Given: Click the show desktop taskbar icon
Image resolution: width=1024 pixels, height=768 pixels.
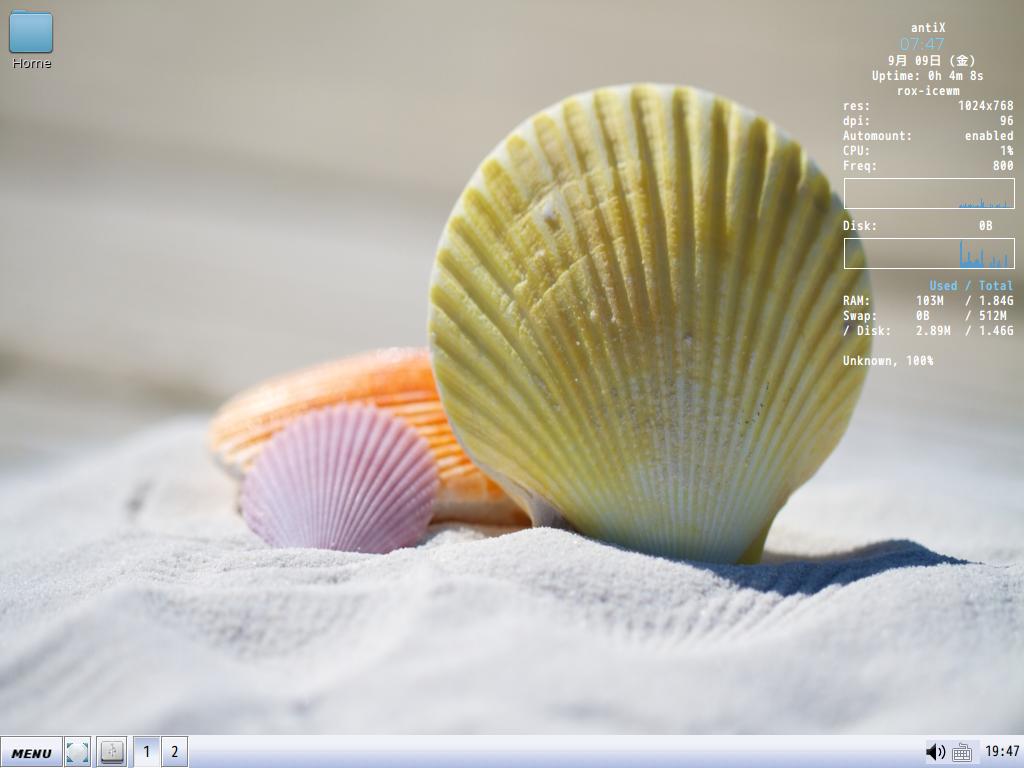Looking at the screenshot, I should [78, 752].
